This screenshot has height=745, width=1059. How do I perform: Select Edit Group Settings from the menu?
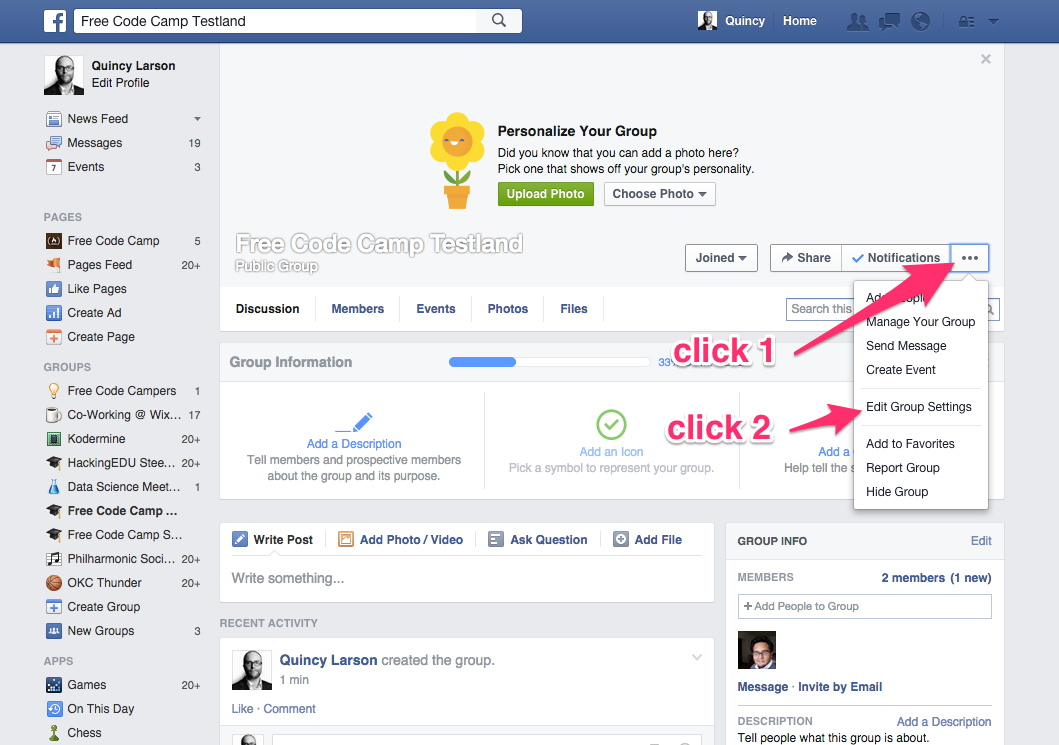pyautogui.click(x=919, y=407)
